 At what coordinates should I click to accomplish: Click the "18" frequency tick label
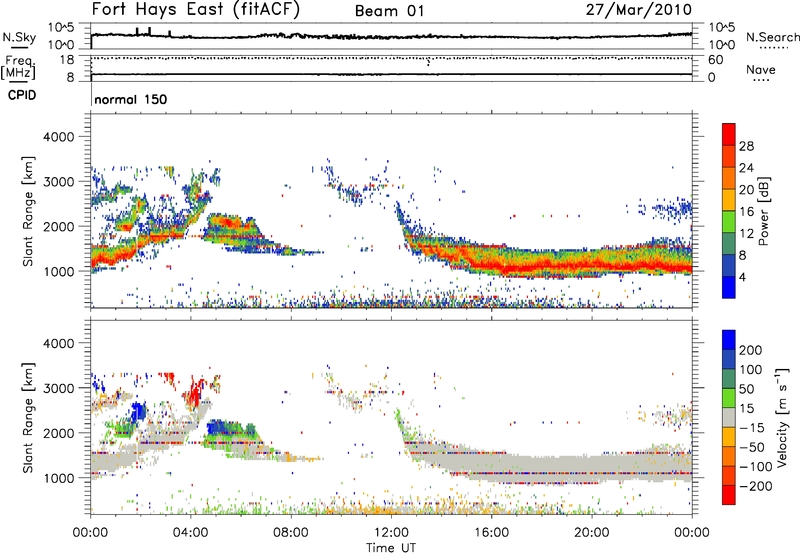click(67, 60)
